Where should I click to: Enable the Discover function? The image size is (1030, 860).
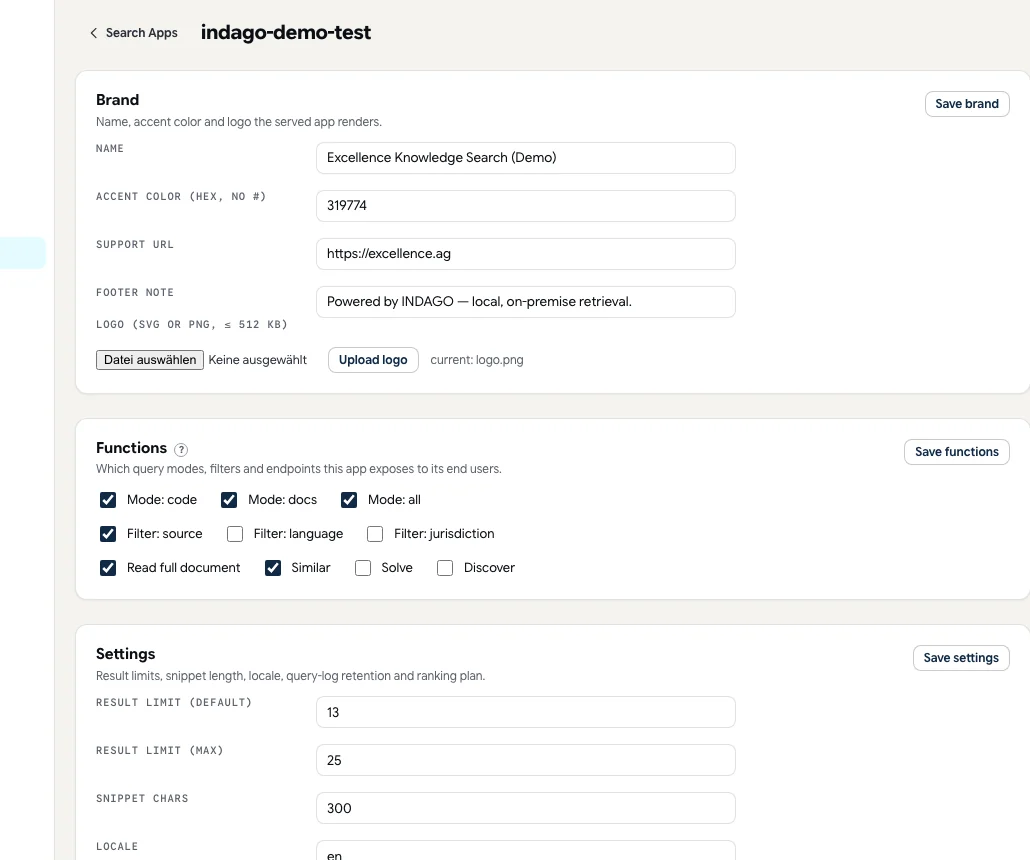[445, 568]
